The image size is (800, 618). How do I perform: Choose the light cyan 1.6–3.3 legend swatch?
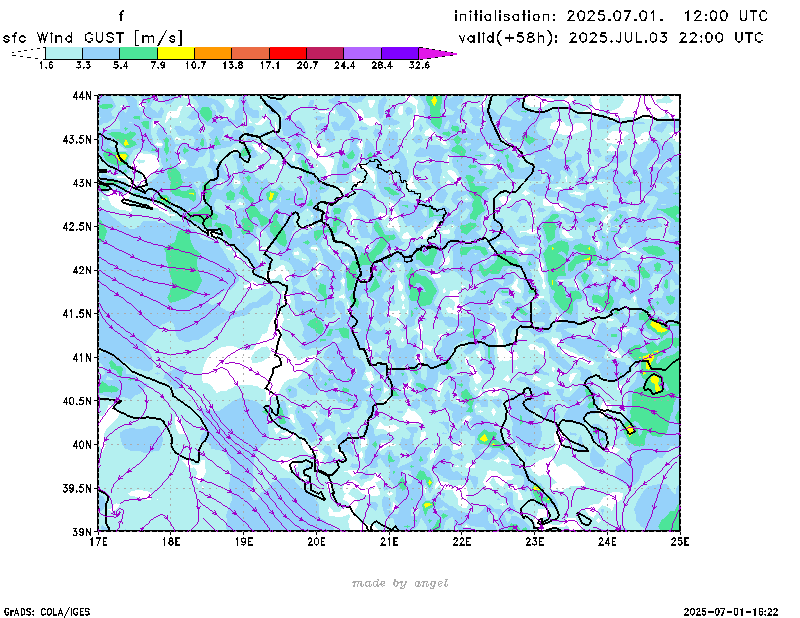click(64, 53)
